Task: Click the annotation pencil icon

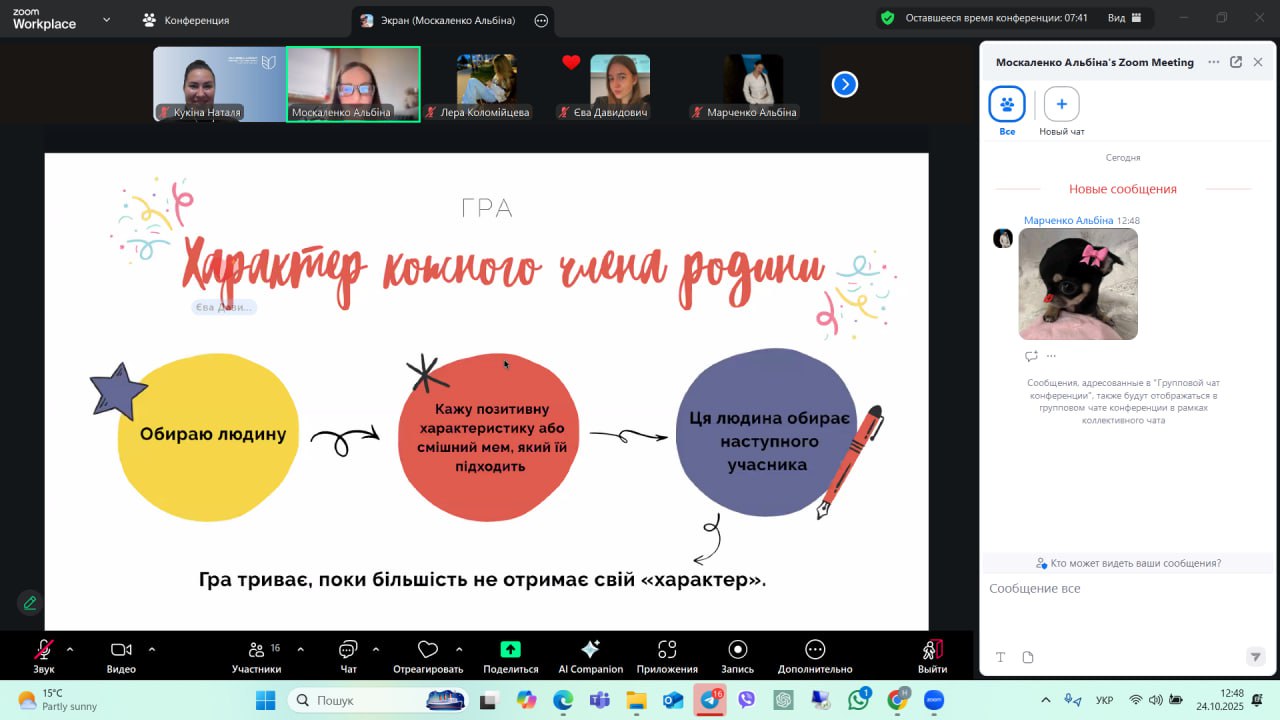Action: (30, 603)
